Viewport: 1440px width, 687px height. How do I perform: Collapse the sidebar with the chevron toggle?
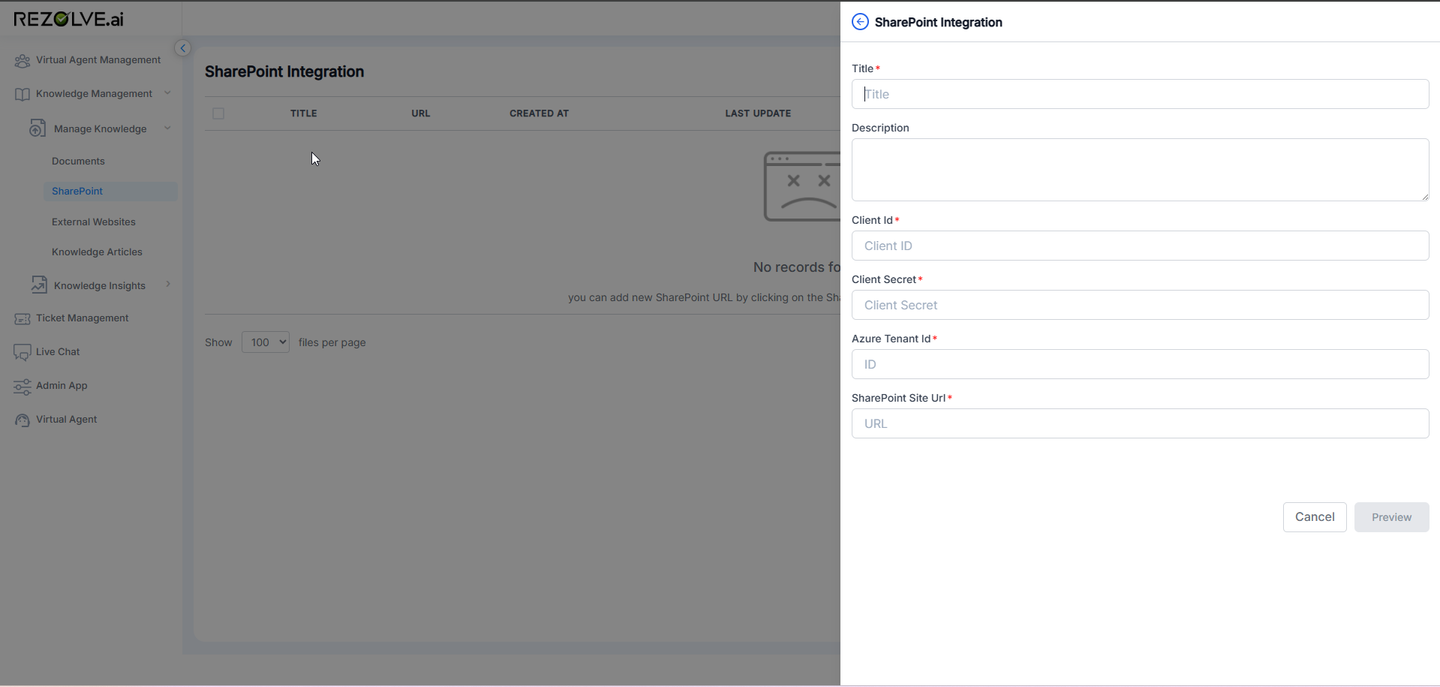pos(182,48)
